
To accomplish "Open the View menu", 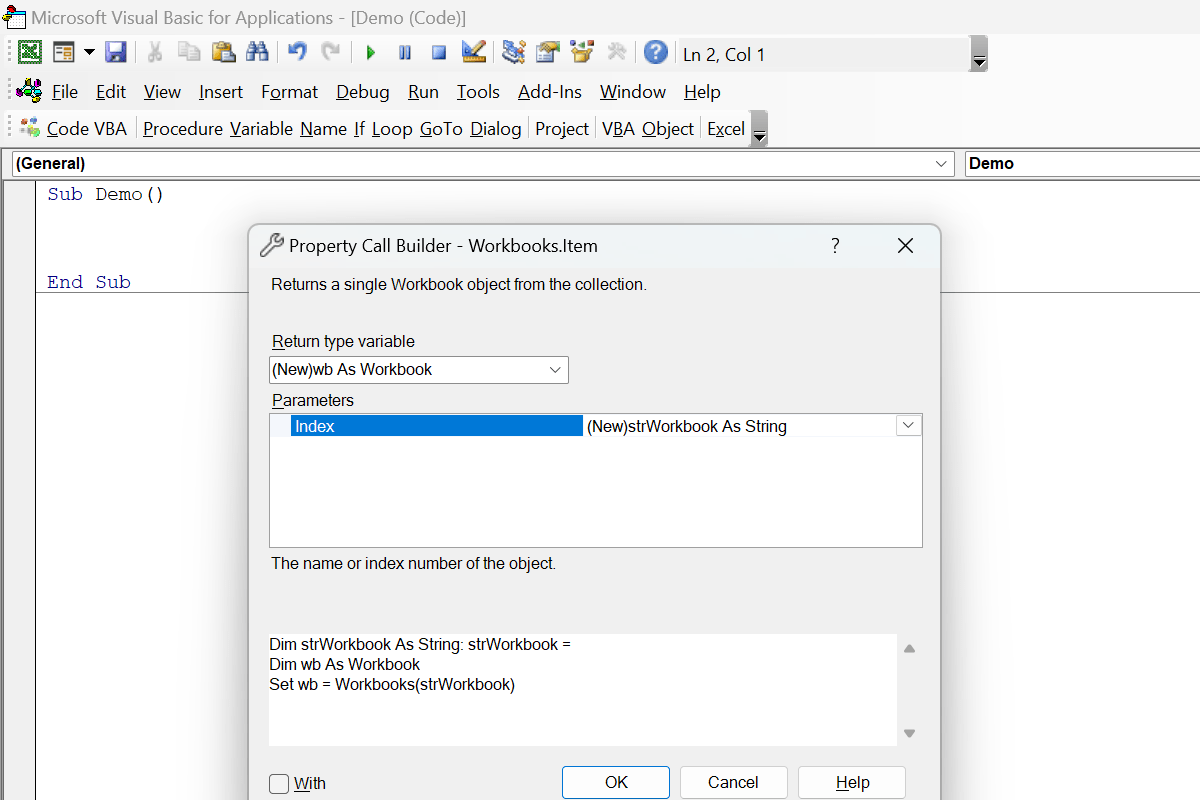I will [x=162, y=92].
